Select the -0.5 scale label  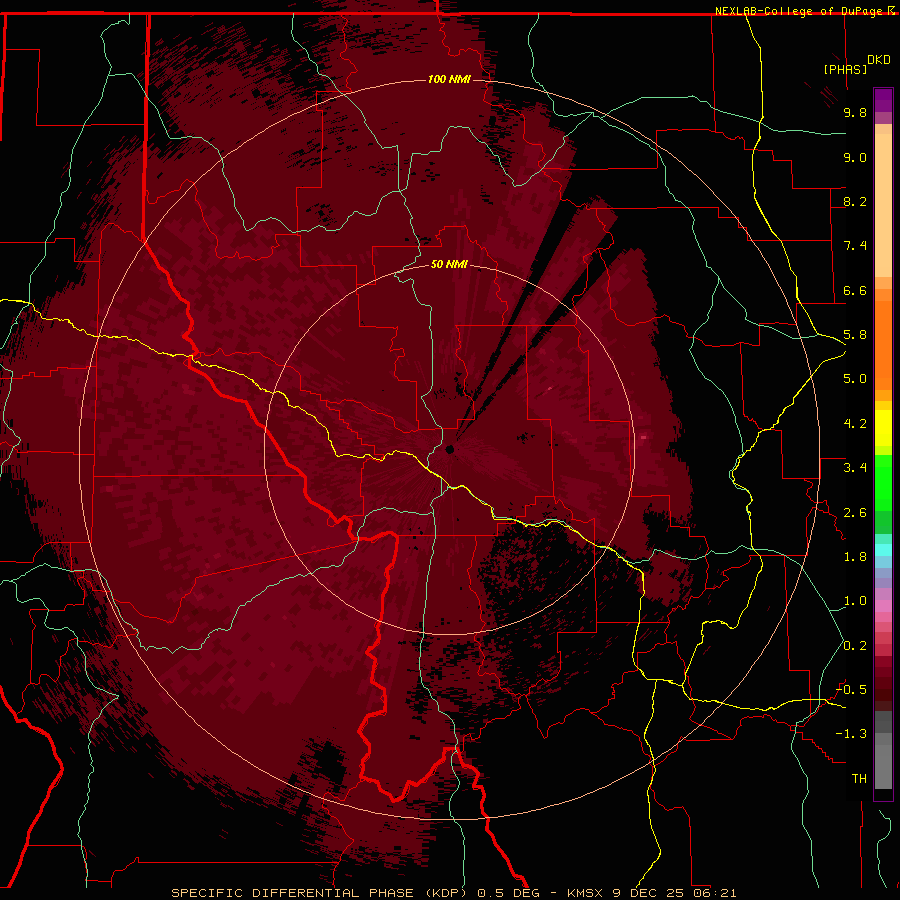tap(851, 690)
